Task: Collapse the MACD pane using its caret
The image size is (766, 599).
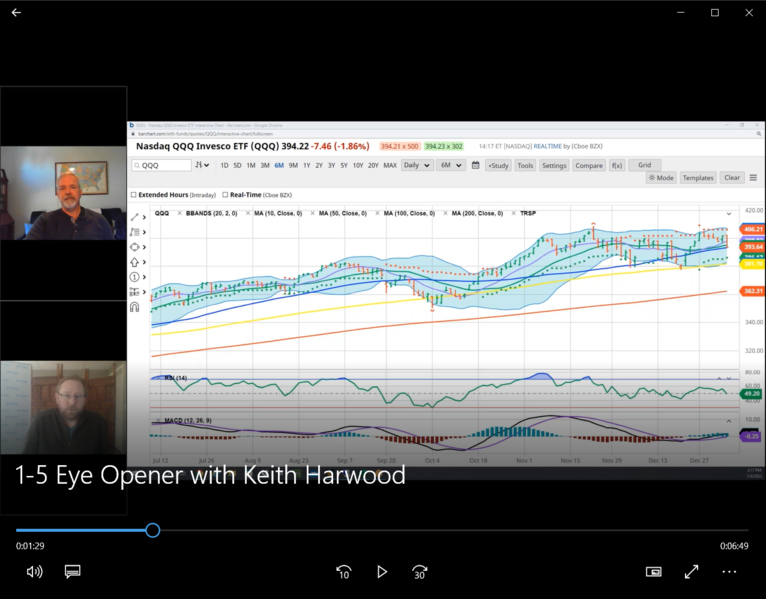Action: pos(729,421)
